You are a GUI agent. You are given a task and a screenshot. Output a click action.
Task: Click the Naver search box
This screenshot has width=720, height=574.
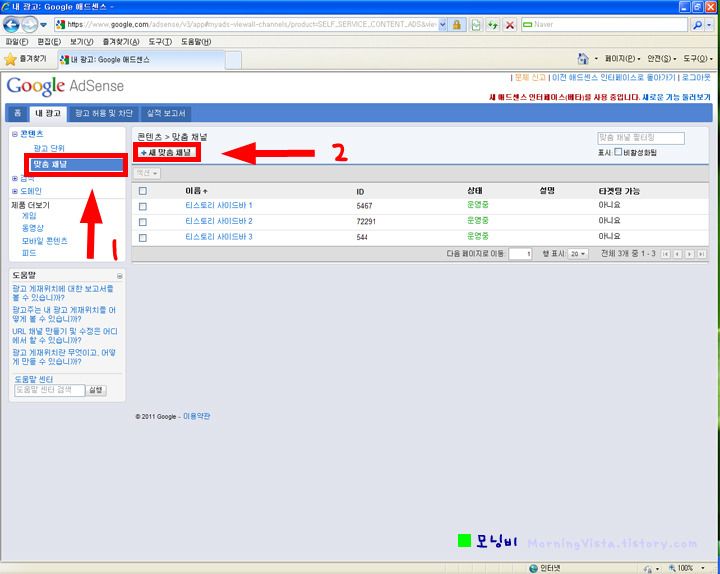point(604,24)
